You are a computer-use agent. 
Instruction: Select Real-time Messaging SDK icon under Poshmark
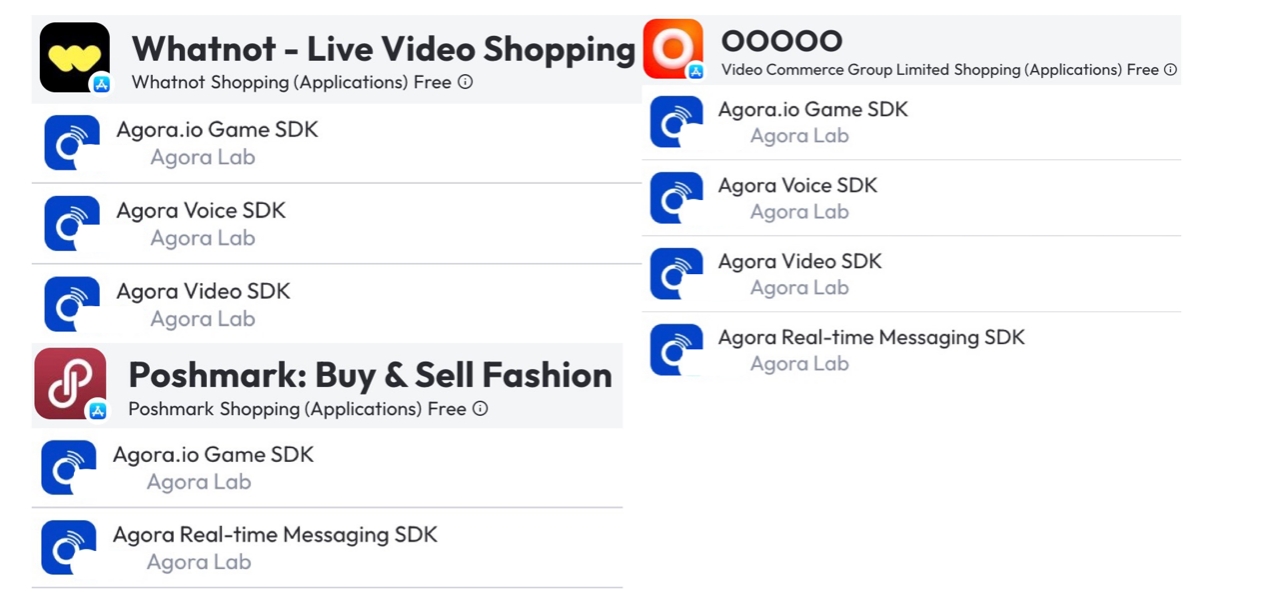pyautogui.click(x=68, y=547)
